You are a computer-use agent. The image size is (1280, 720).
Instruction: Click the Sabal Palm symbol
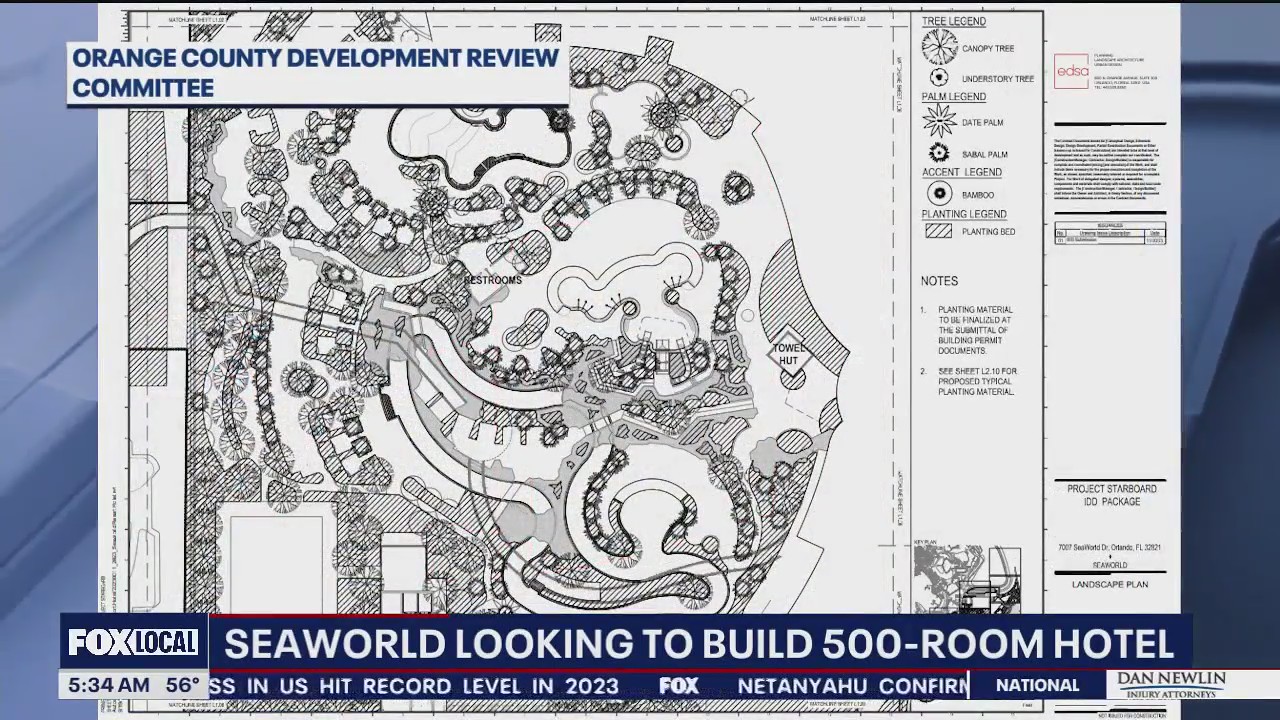click(938, 153)
